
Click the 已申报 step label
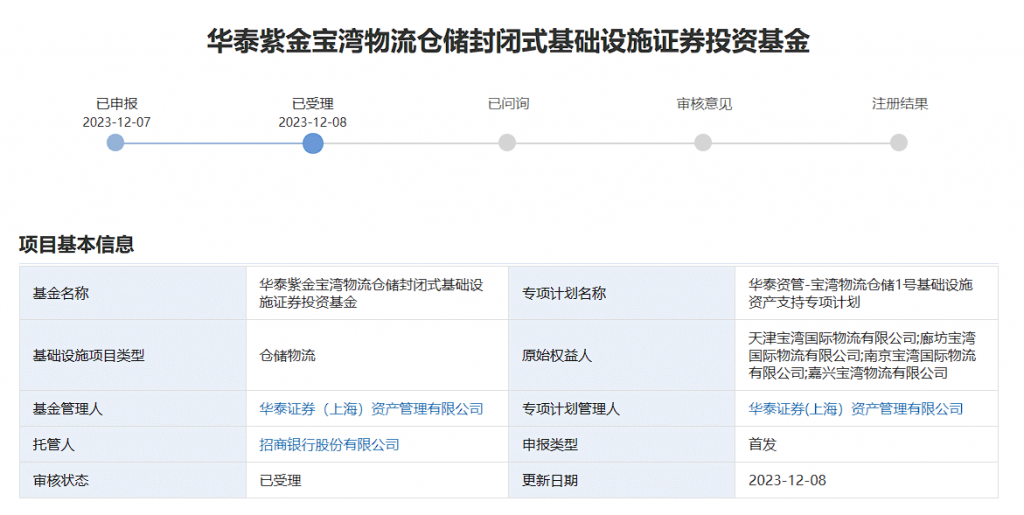pyautogui.click(x=116, y=103)
